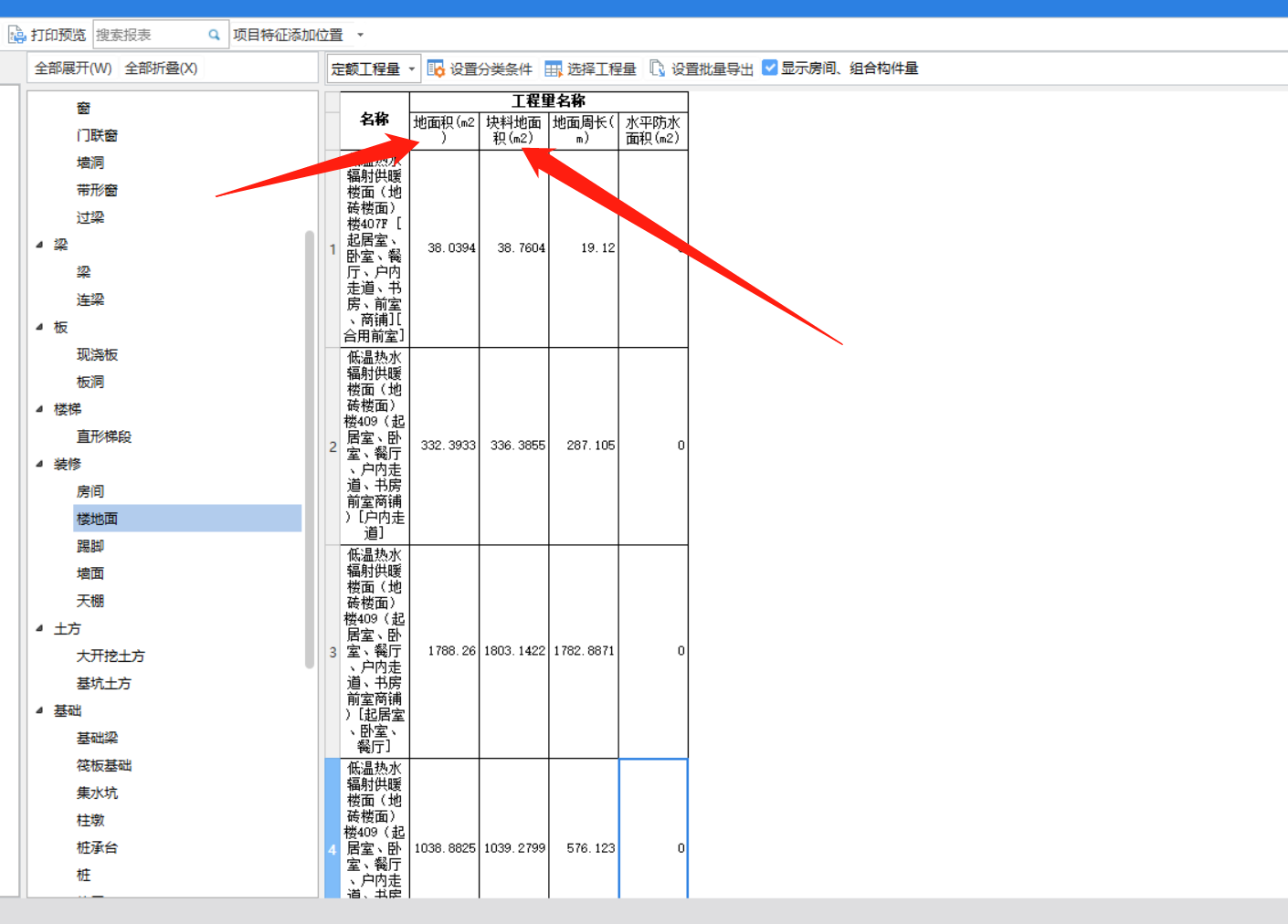The image size is (1288, 924).
Task: Click the 地面周长(m) column header
Action: 583,130
